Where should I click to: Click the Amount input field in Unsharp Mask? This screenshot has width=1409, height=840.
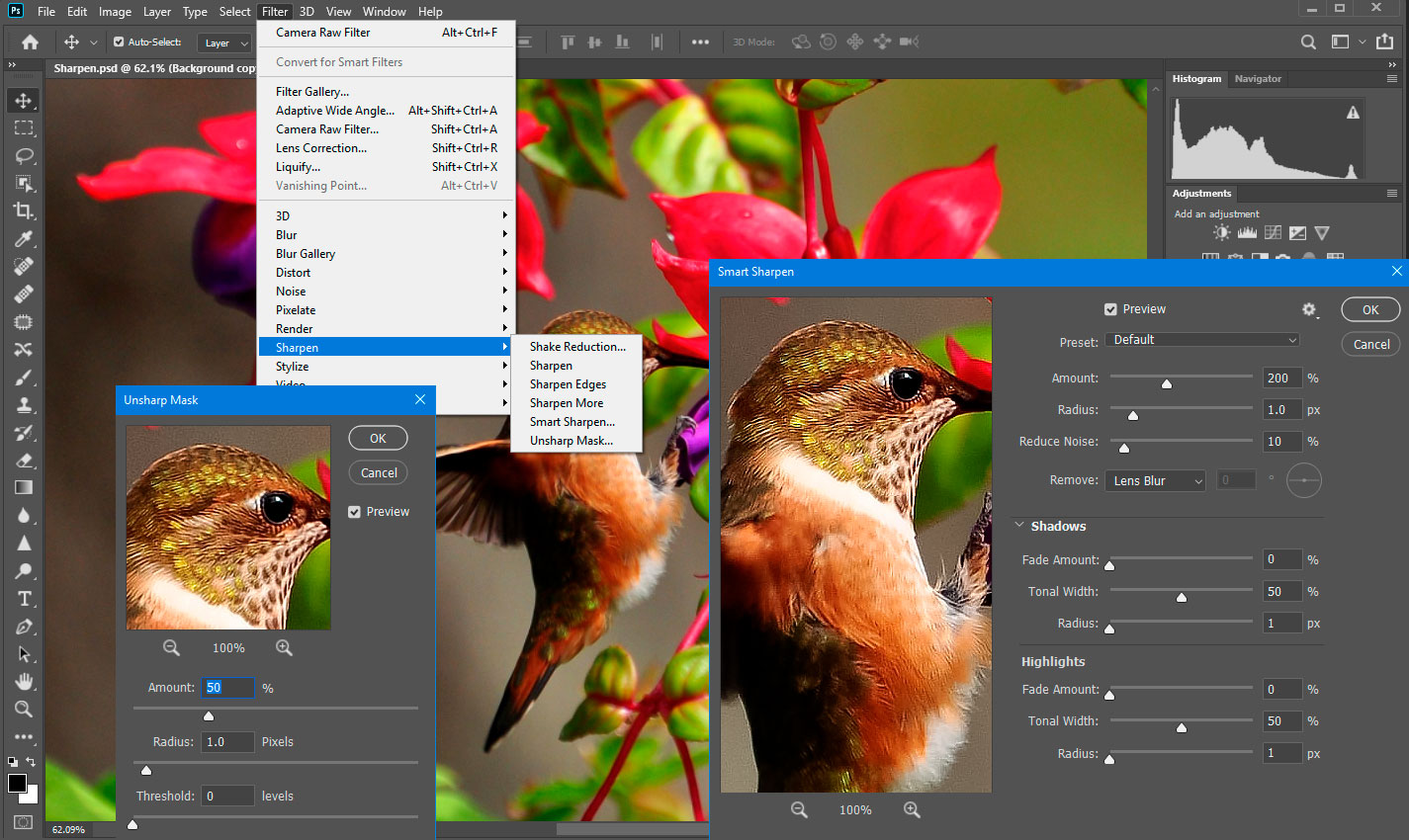click(x=227, y=687)
